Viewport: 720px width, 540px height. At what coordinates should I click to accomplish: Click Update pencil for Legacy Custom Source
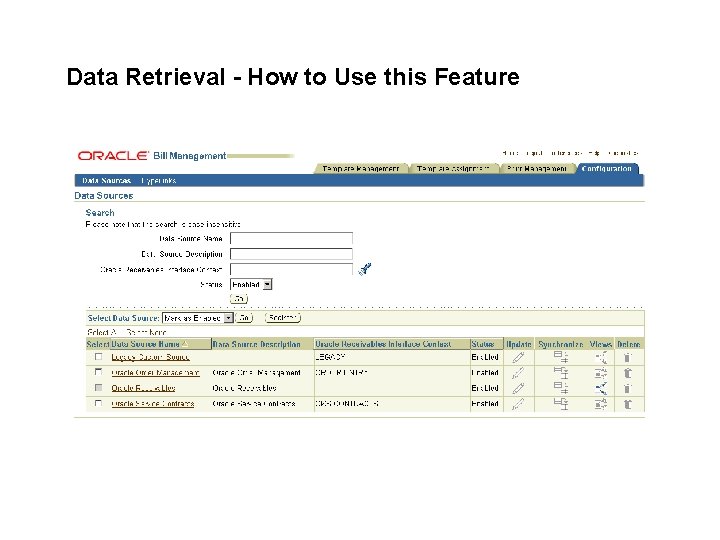tap(518, 357)
